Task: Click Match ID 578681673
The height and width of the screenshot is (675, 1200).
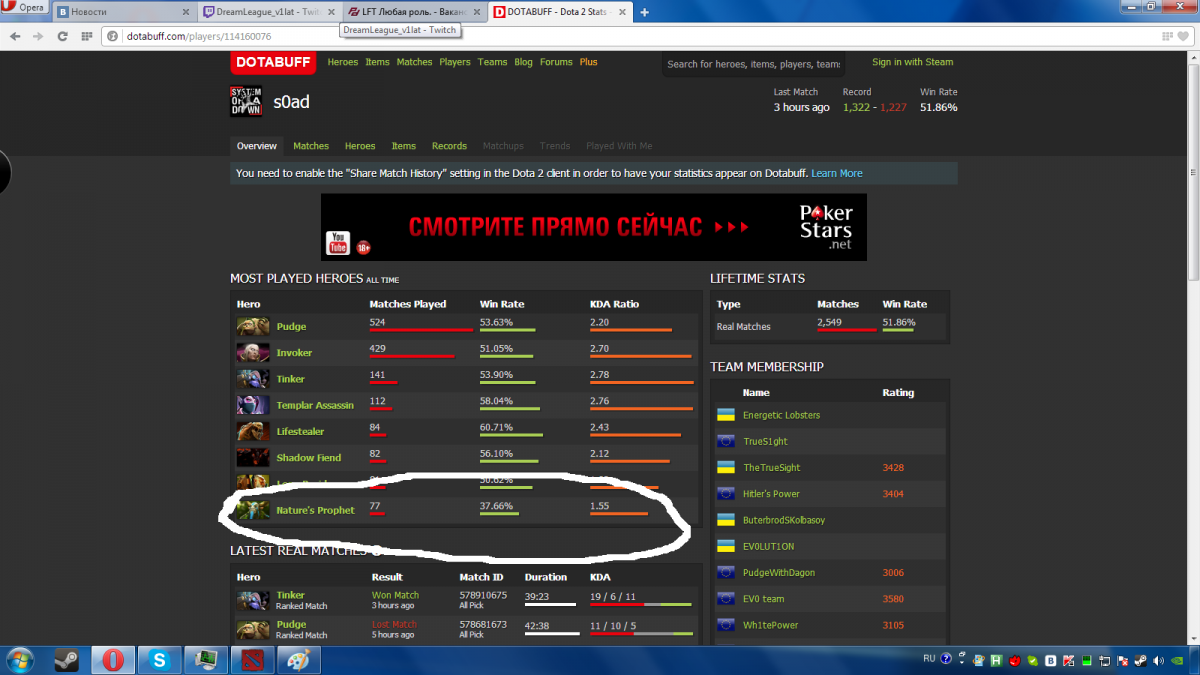Action: (483, 624)
